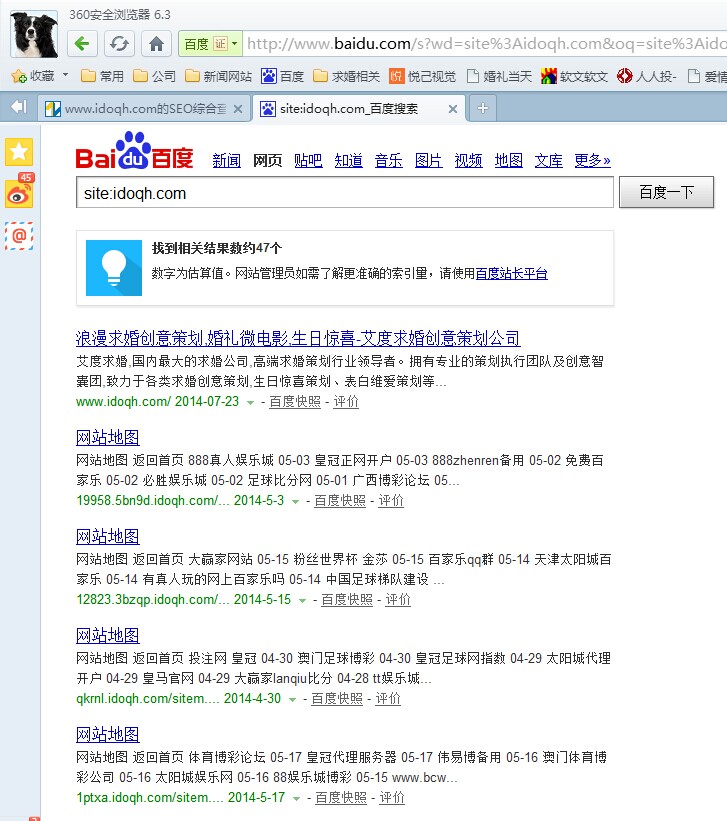
Task: Open the 人人投 bookmark
Action: tap(646, 76)
